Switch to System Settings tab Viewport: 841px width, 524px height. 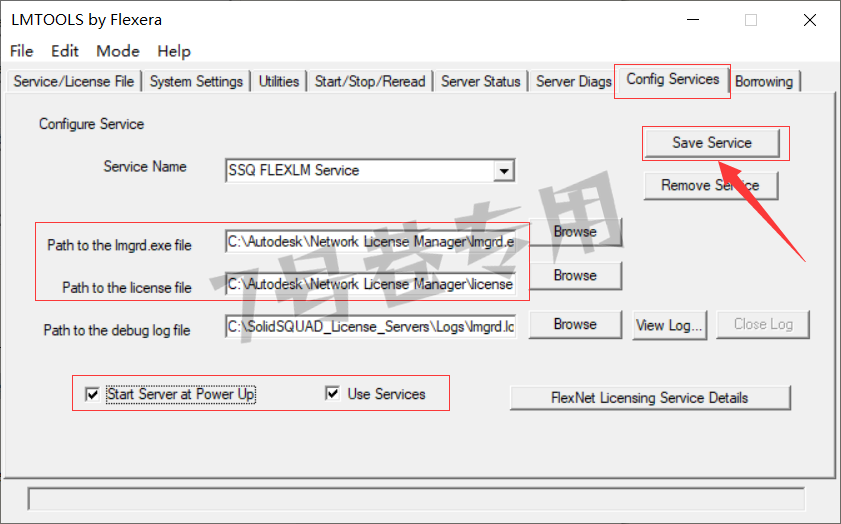[x=196, y=82]
